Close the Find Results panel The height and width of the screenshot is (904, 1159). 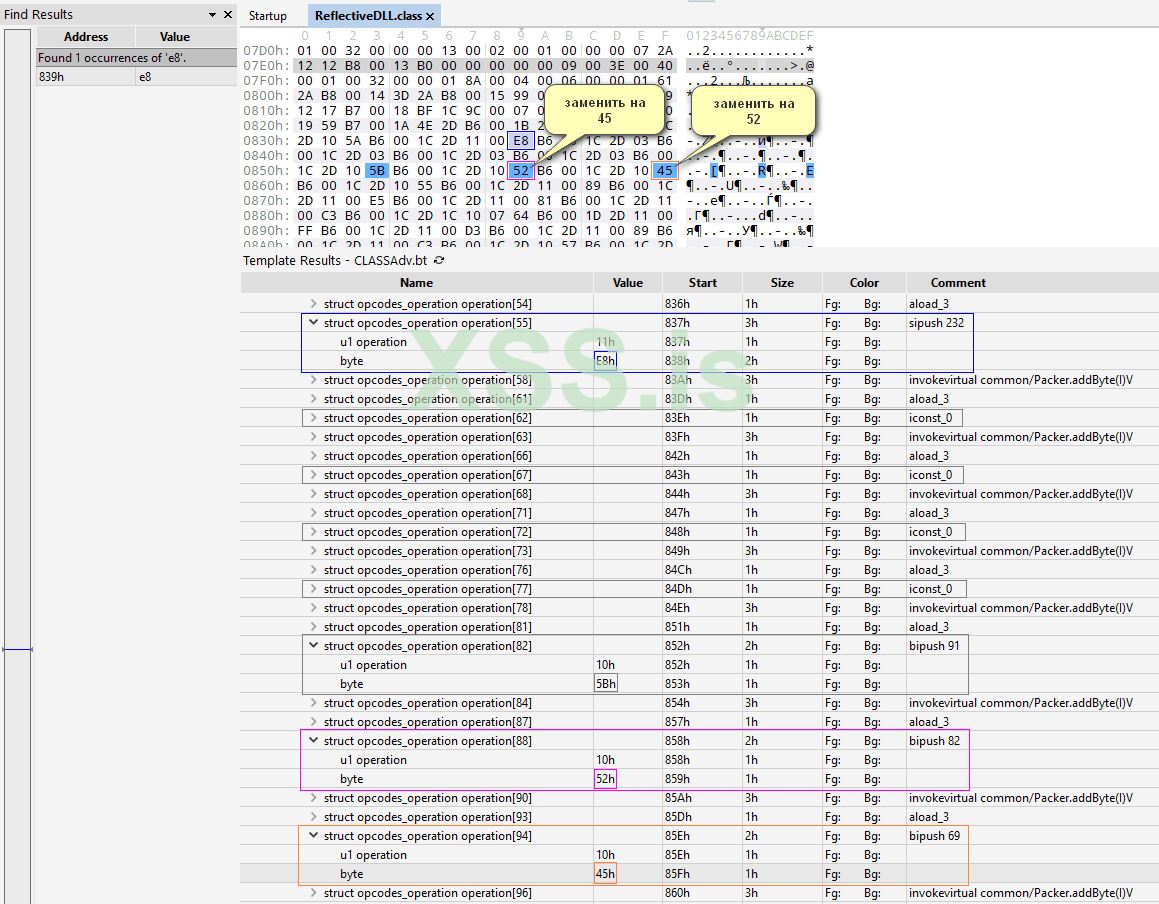coord(228,15)
